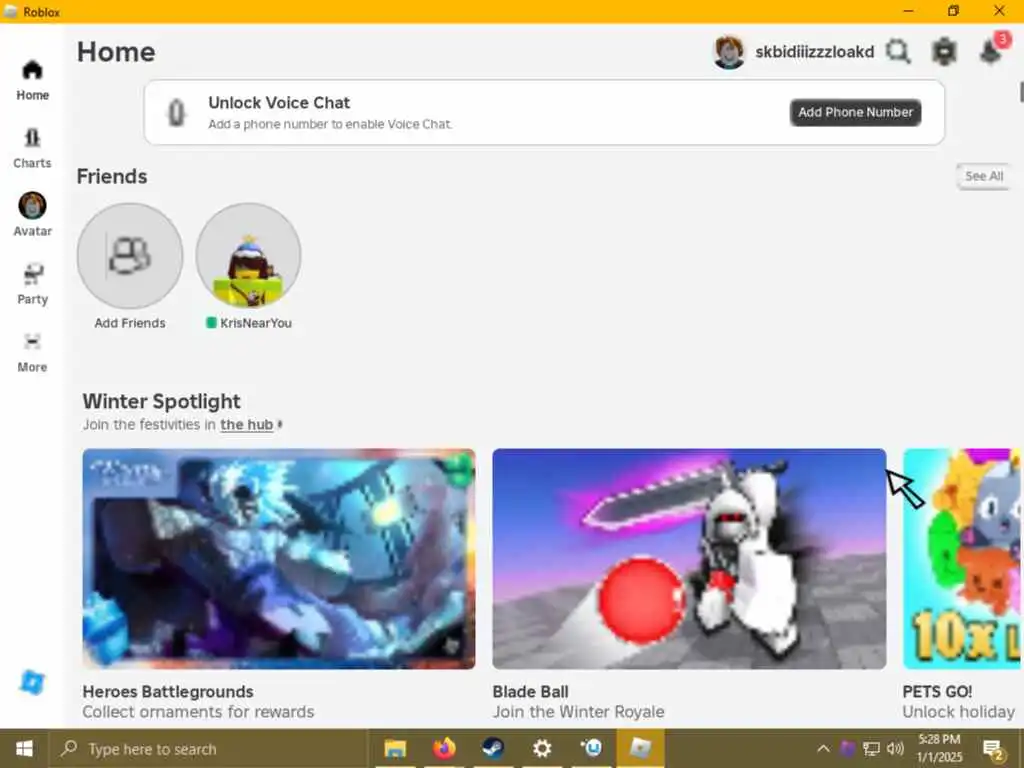Open Charts in the sidebar

point(32,148)
